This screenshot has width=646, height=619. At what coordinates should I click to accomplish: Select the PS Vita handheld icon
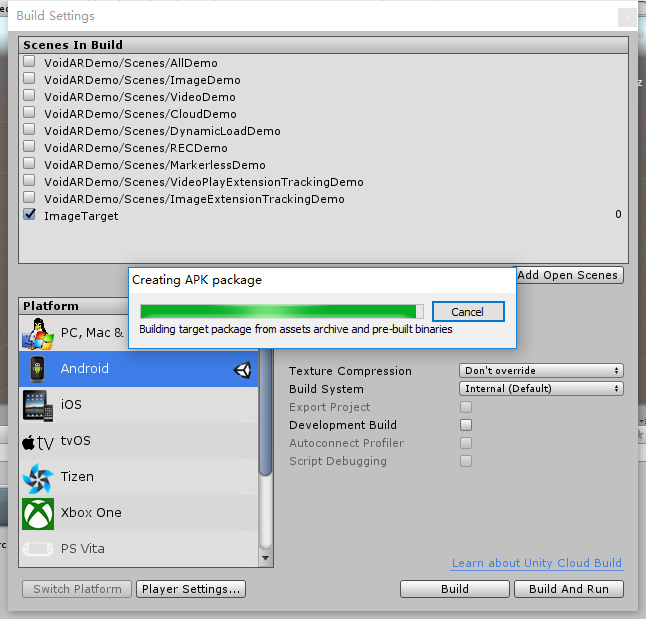[38, 549]
